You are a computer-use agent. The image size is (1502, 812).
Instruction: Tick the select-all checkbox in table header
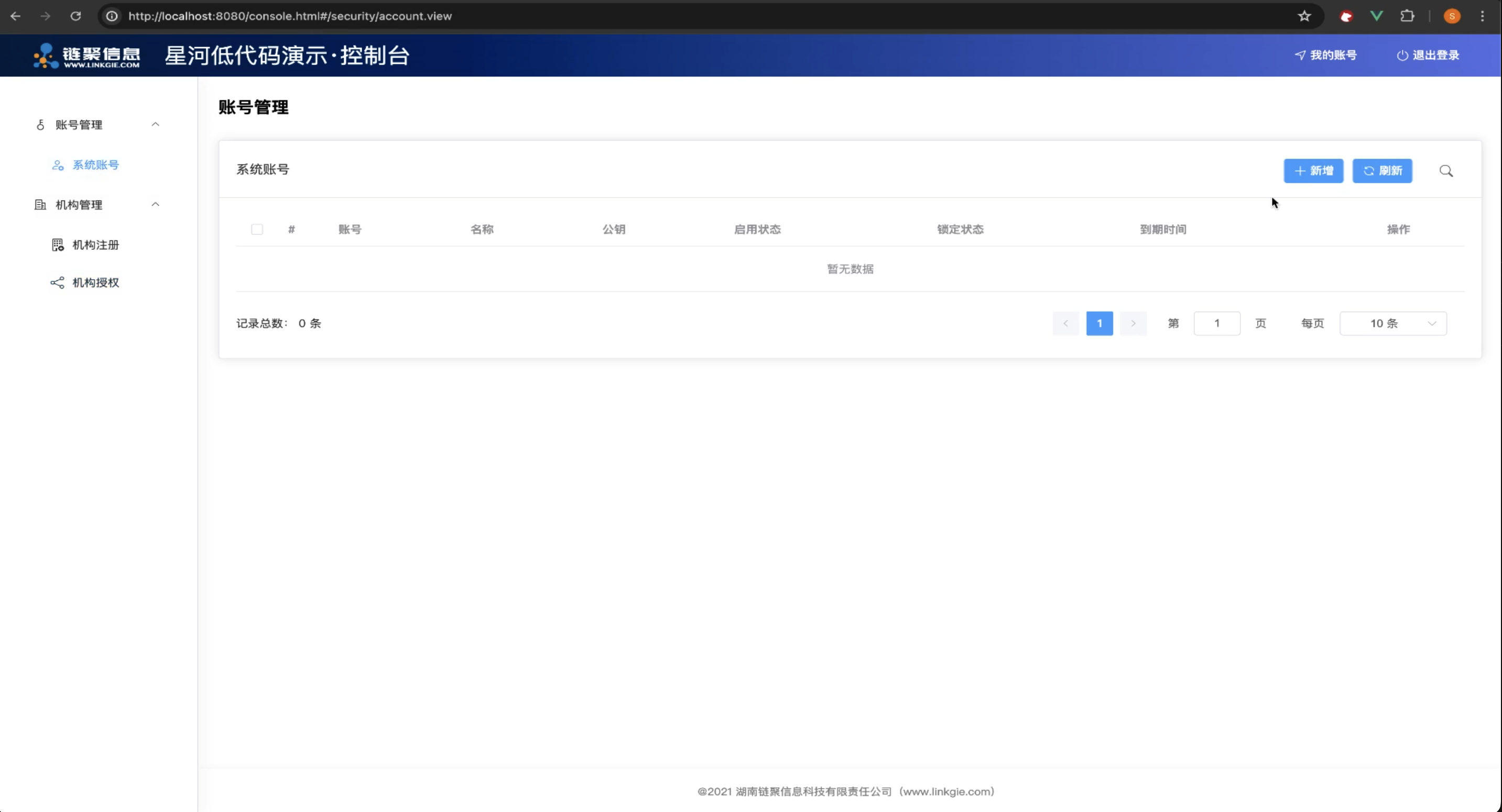point(257,229)
